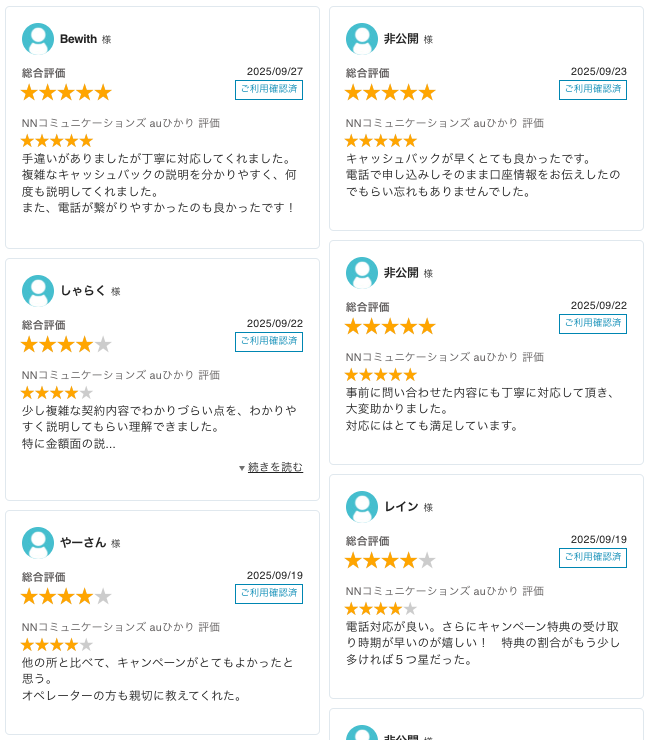The height and width of the screenshot is (740, 651).
Task: Click the review text about fast cashback
Action: pos(484,174)
